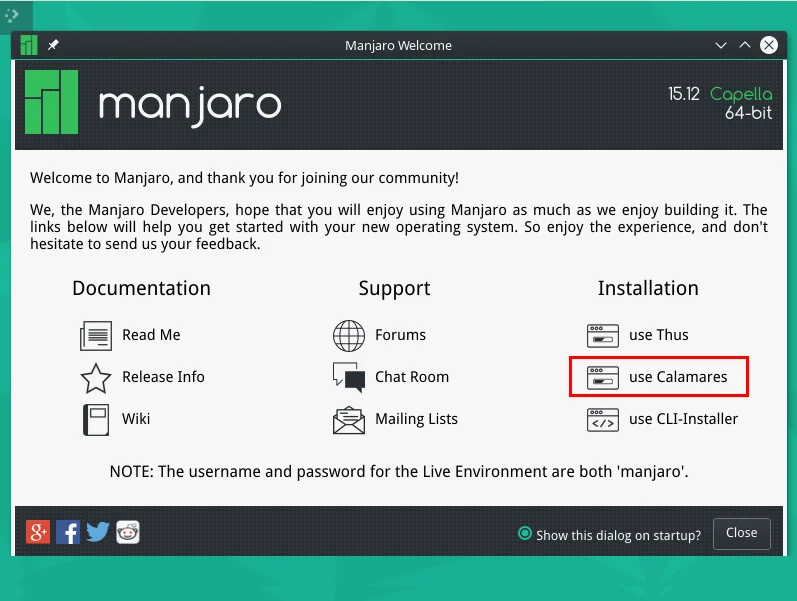Maximize window with the up chevron
Screen dimensions: 797x601
coord(745,45)
